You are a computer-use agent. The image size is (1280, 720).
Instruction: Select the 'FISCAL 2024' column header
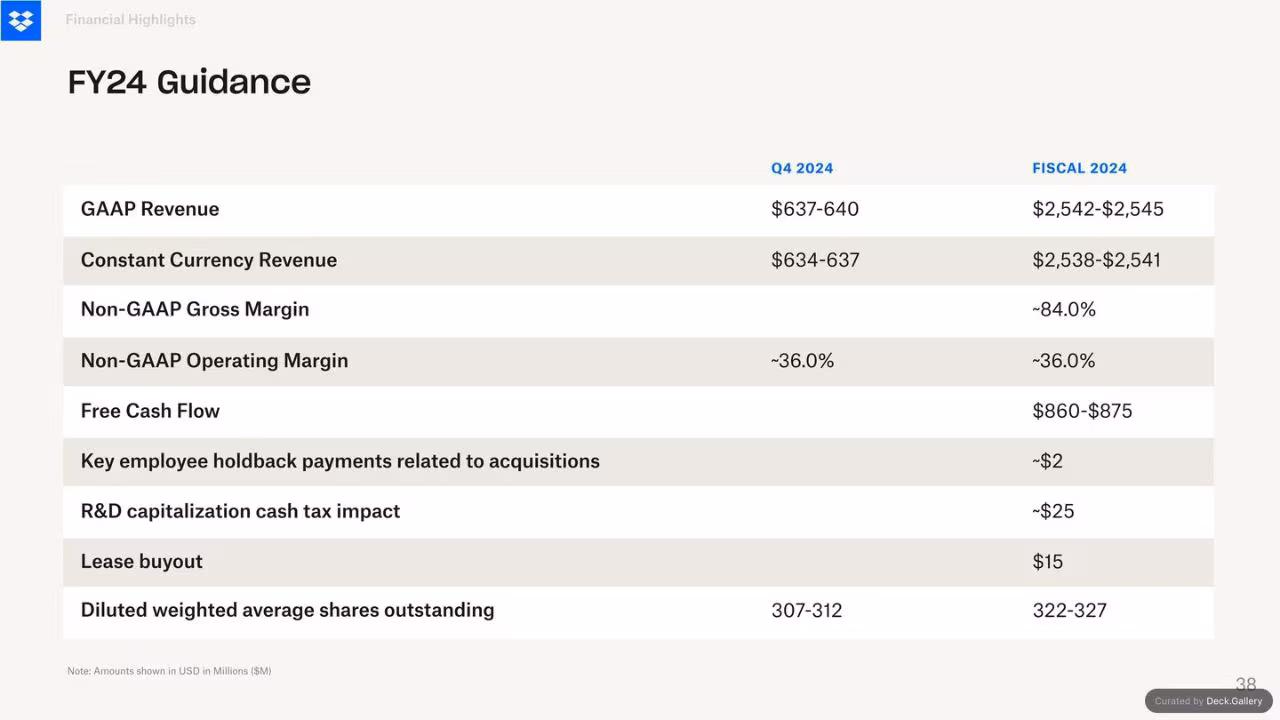coord(1079,168)
